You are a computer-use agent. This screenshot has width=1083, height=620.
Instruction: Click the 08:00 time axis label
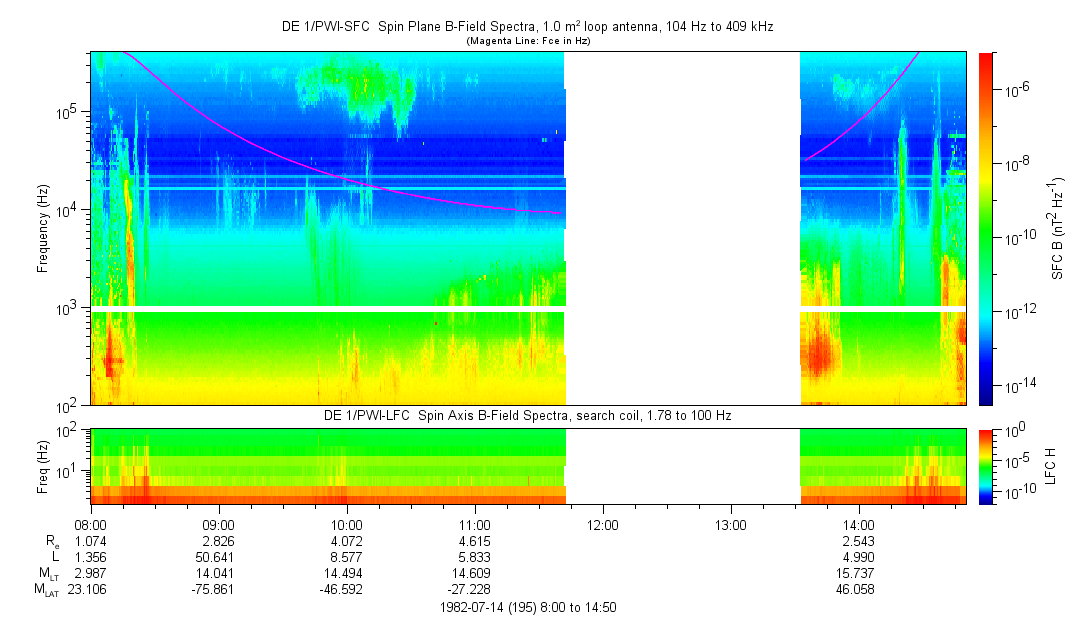click(90, 525)
